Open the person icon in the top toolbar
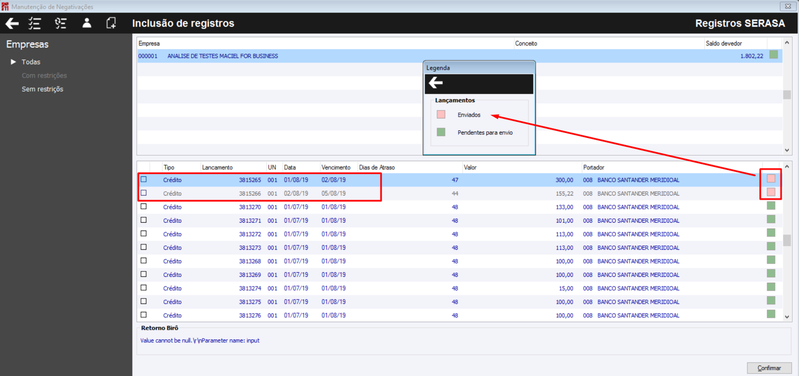This screenshot has height=376, width=800. (x=87, y=23)
